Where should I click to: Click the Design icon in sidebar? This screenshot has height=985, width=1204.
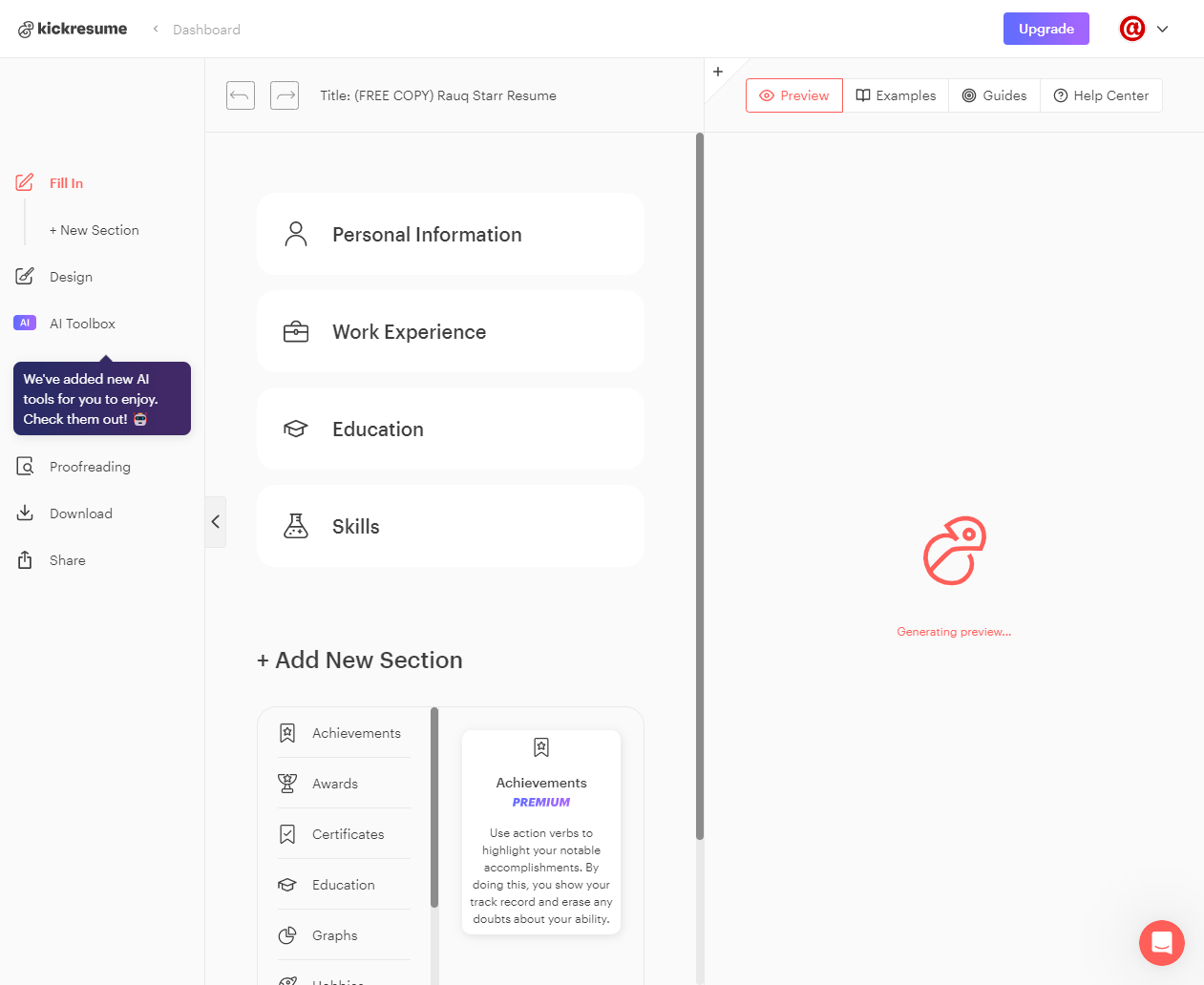click(25, 276)
